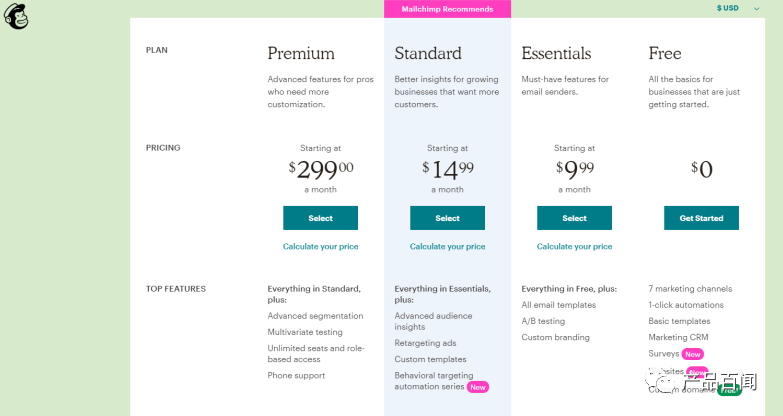Click the New badge beside Surveys
This screenshot has width=783, height=416.
[x=693, y=354]
